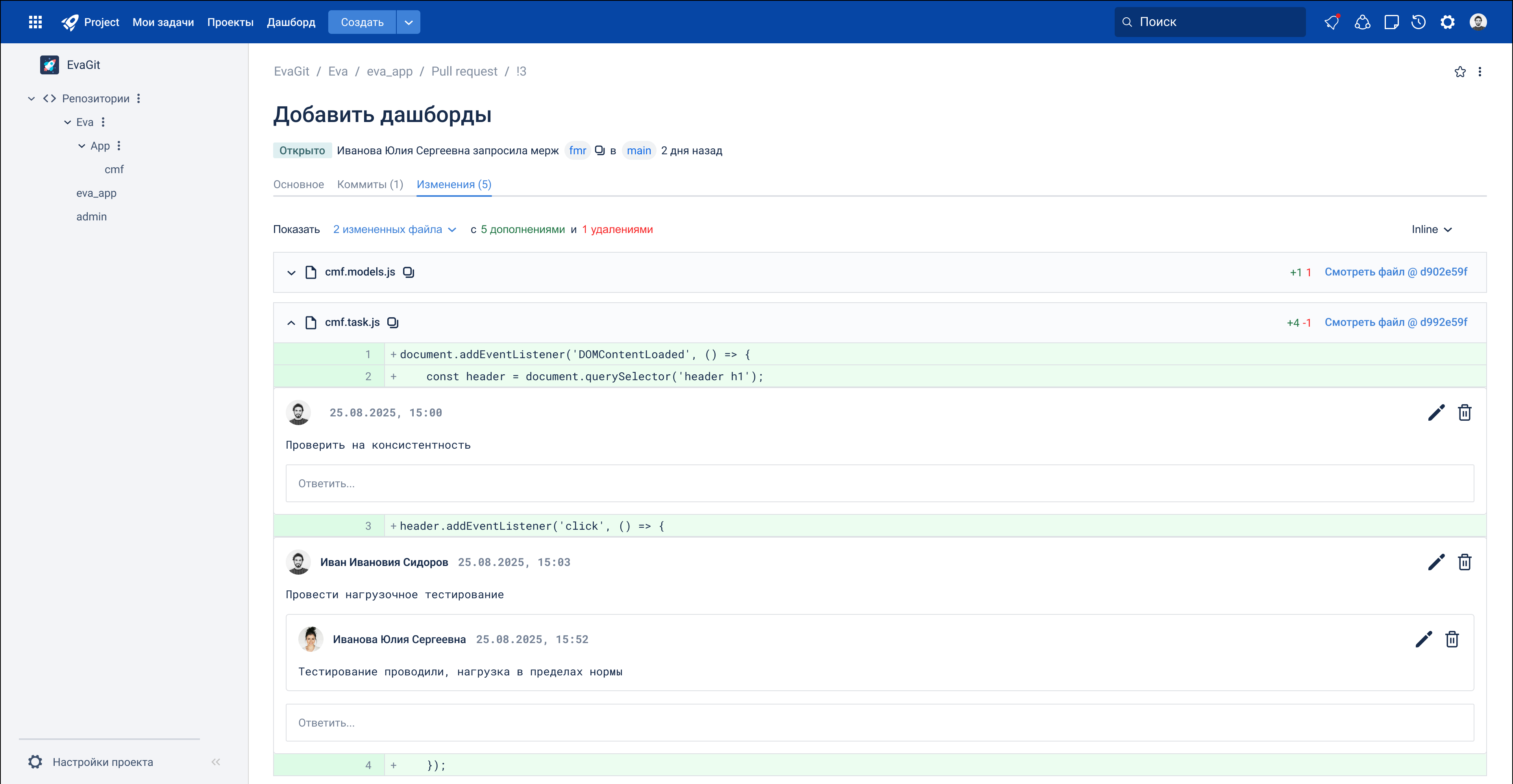Click the Project rocket logo
The width and height of the screenshot is (1513, 784).
pos(70,22)
